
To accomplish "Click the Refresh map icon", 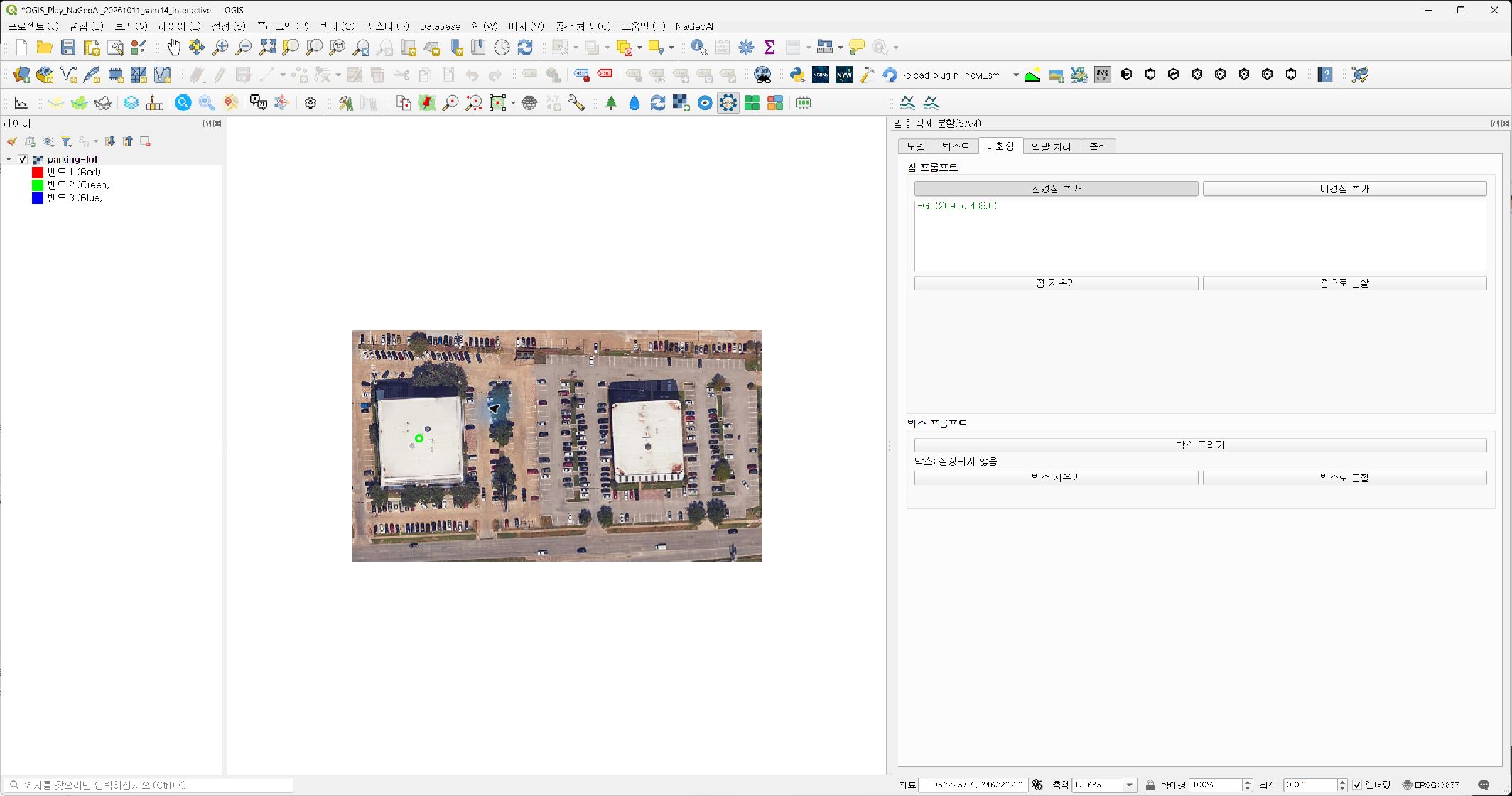I will tap(525, 48).
